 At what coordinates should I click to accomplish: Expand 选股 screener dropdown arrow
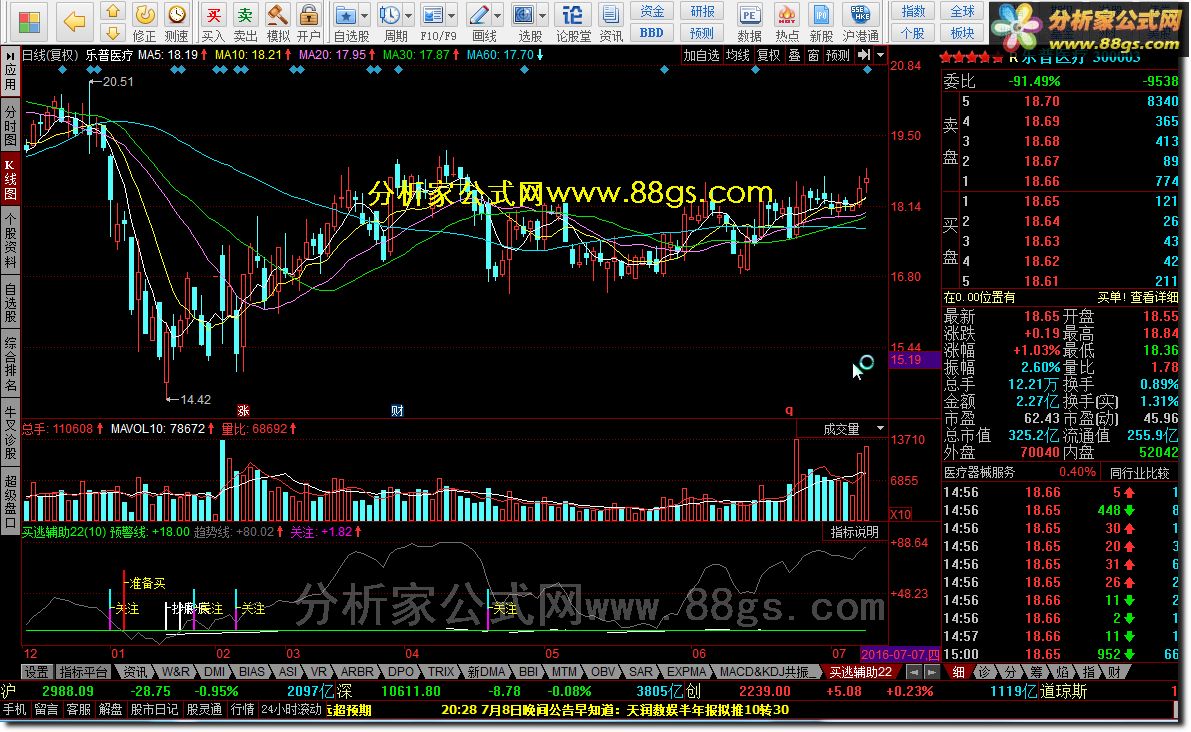pos(542,15)
